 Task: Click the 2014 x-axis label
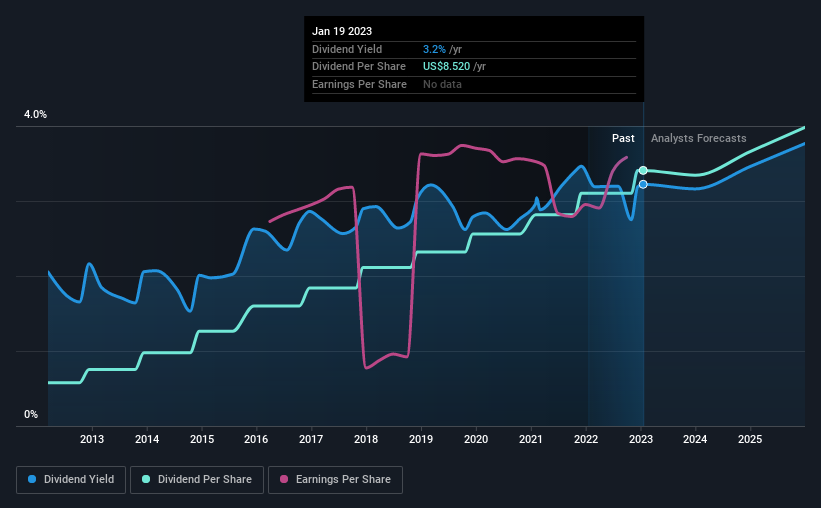tap(147, 439)
